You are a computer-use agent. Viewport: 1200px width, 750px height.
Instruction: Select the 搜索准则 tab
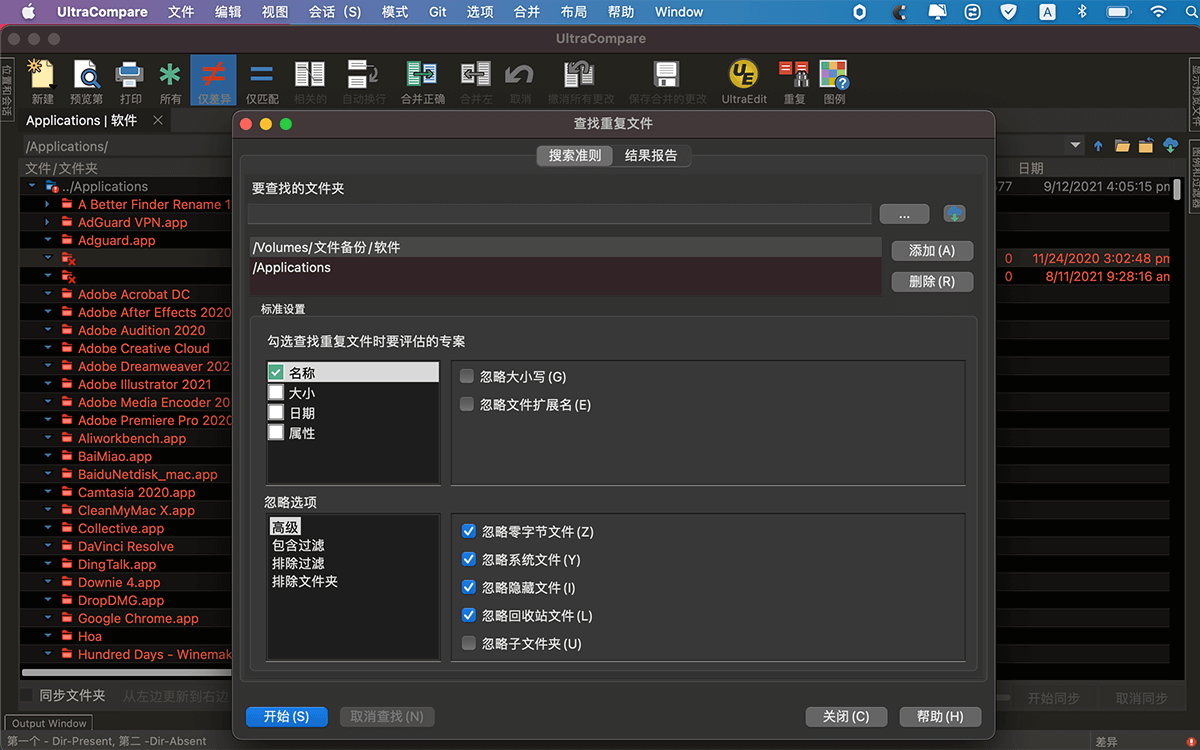575,156
